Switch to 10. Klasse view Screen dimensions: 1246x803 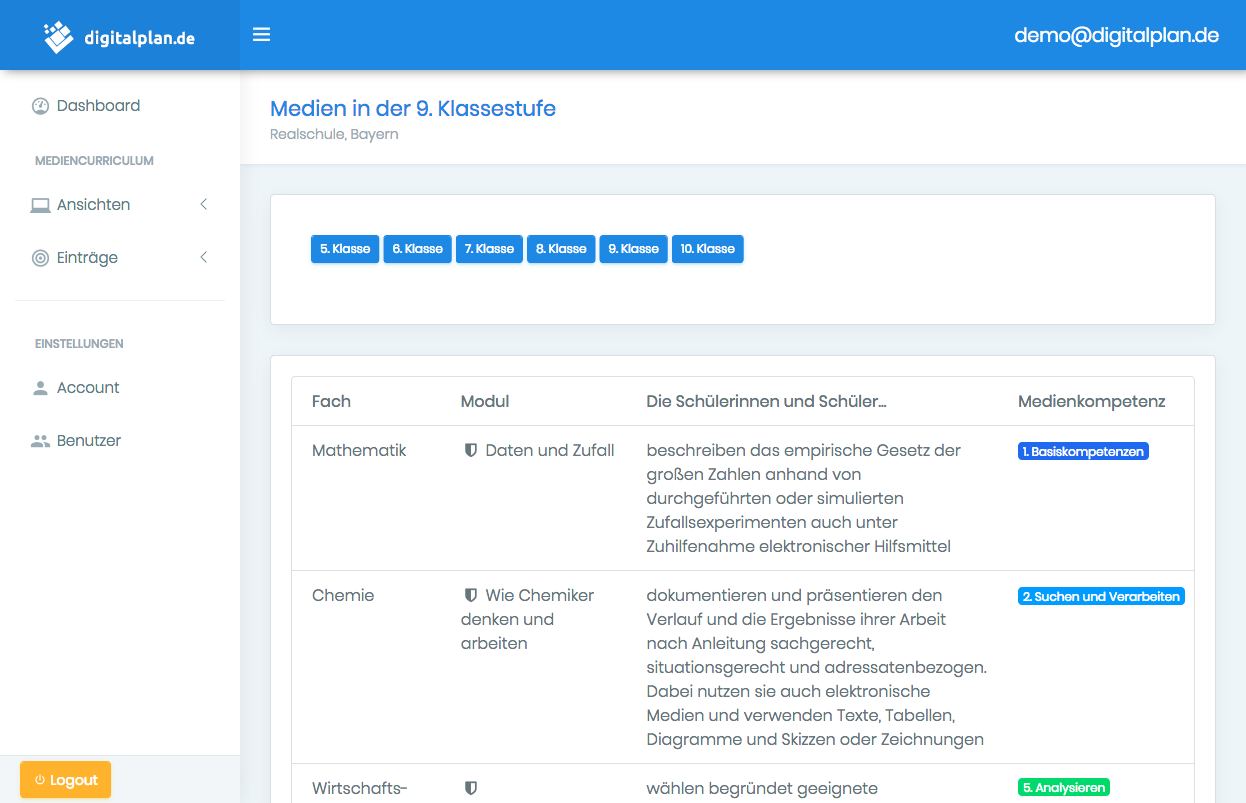707,249
